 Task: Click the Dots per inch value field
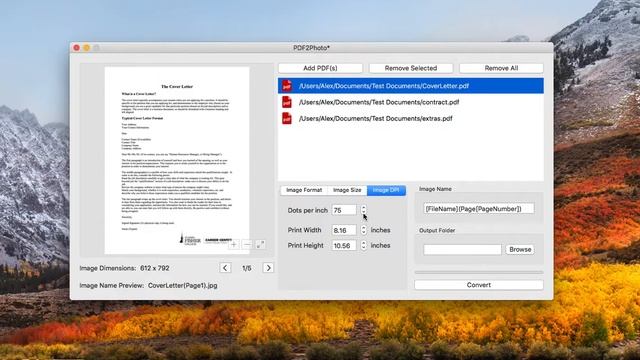point(344,210)
